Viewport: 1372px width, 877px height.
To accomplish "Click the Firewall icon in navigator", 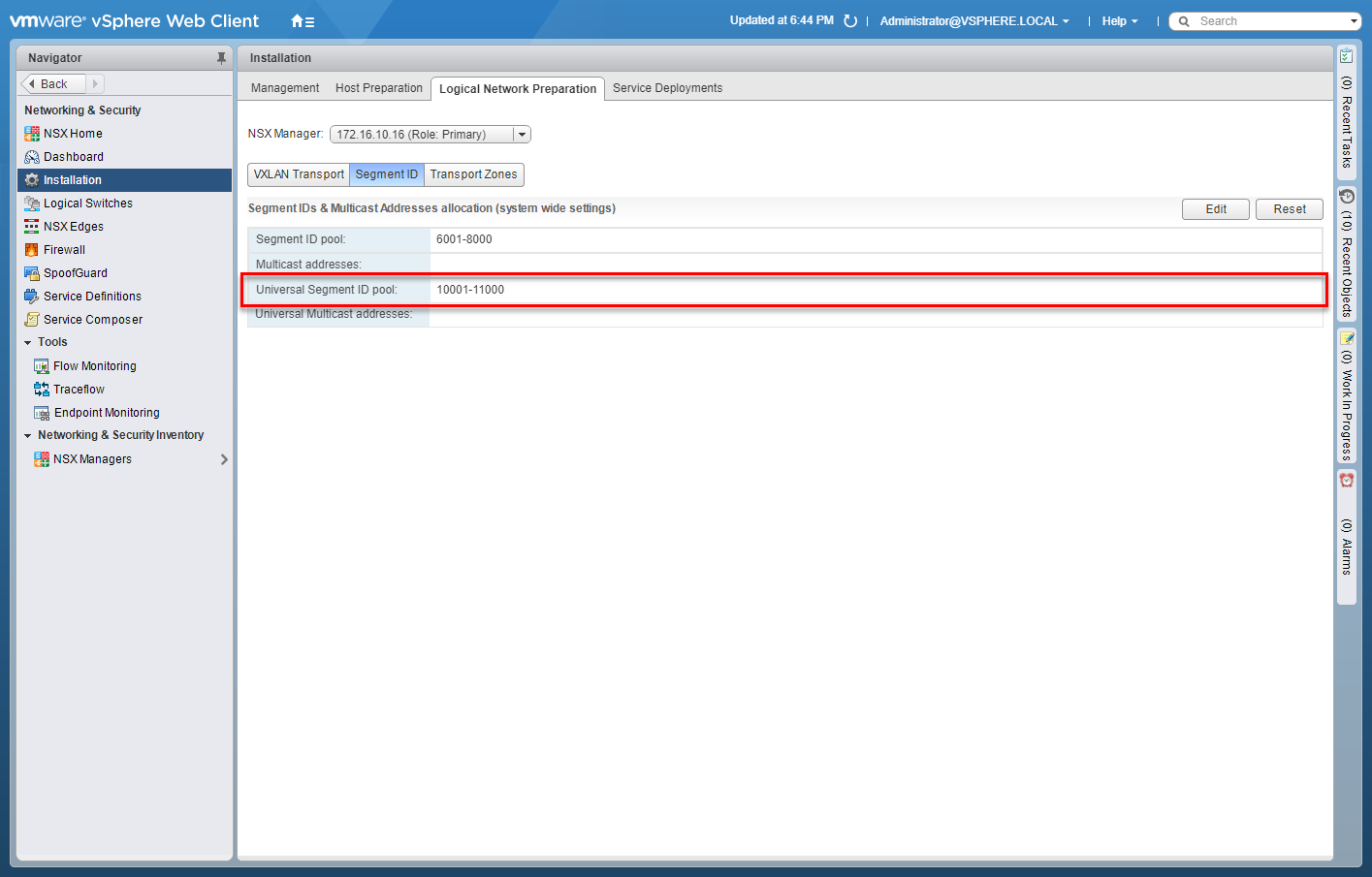I will 32,250.
